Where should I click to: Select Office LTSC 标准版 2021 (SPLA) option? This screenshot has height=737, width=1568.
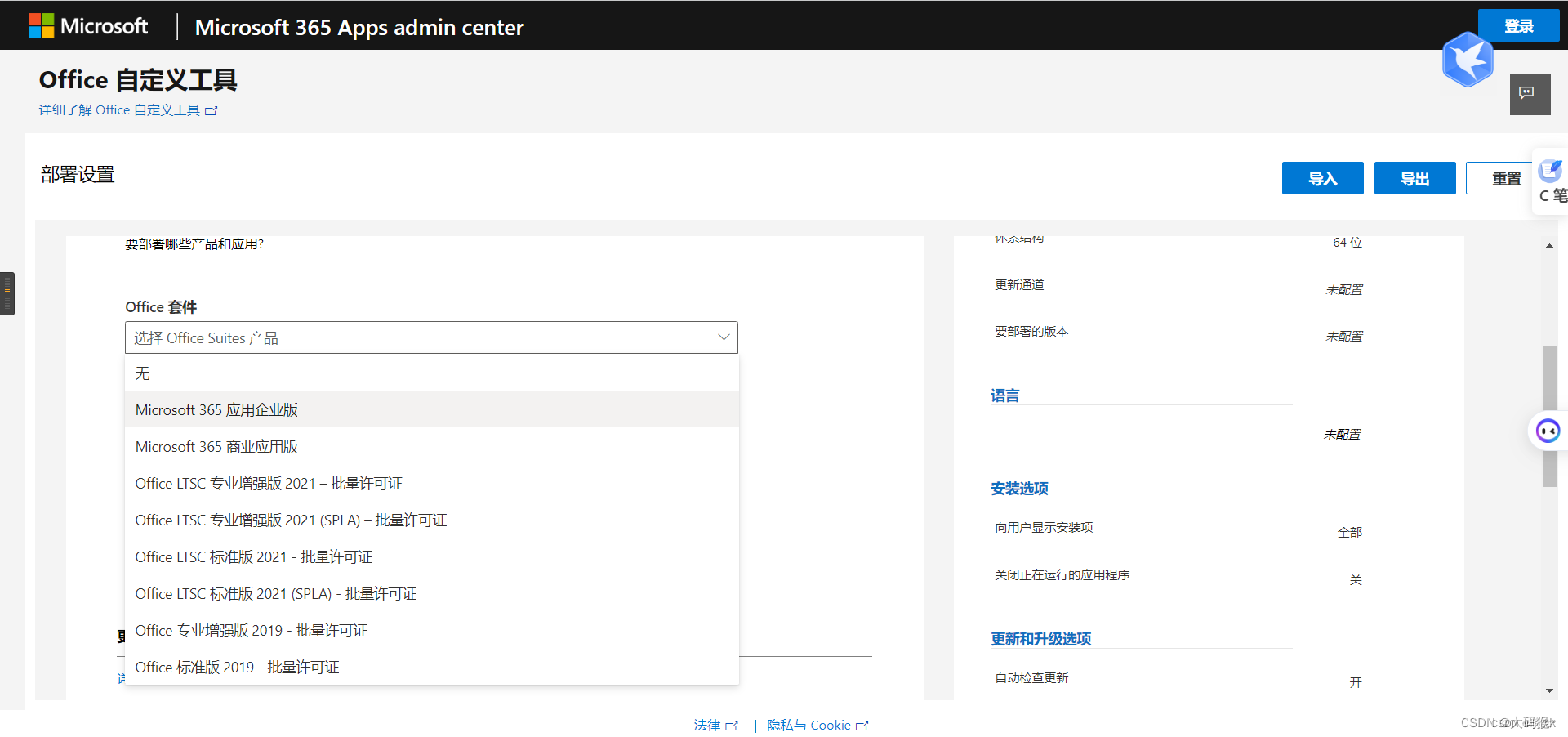pos(432,593)
